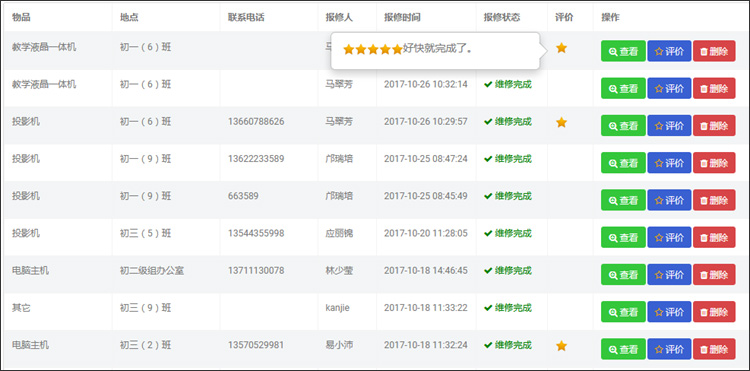Click the 查看 button for kanjie's request
The image size is (750, 371).
tap(623, 312)
